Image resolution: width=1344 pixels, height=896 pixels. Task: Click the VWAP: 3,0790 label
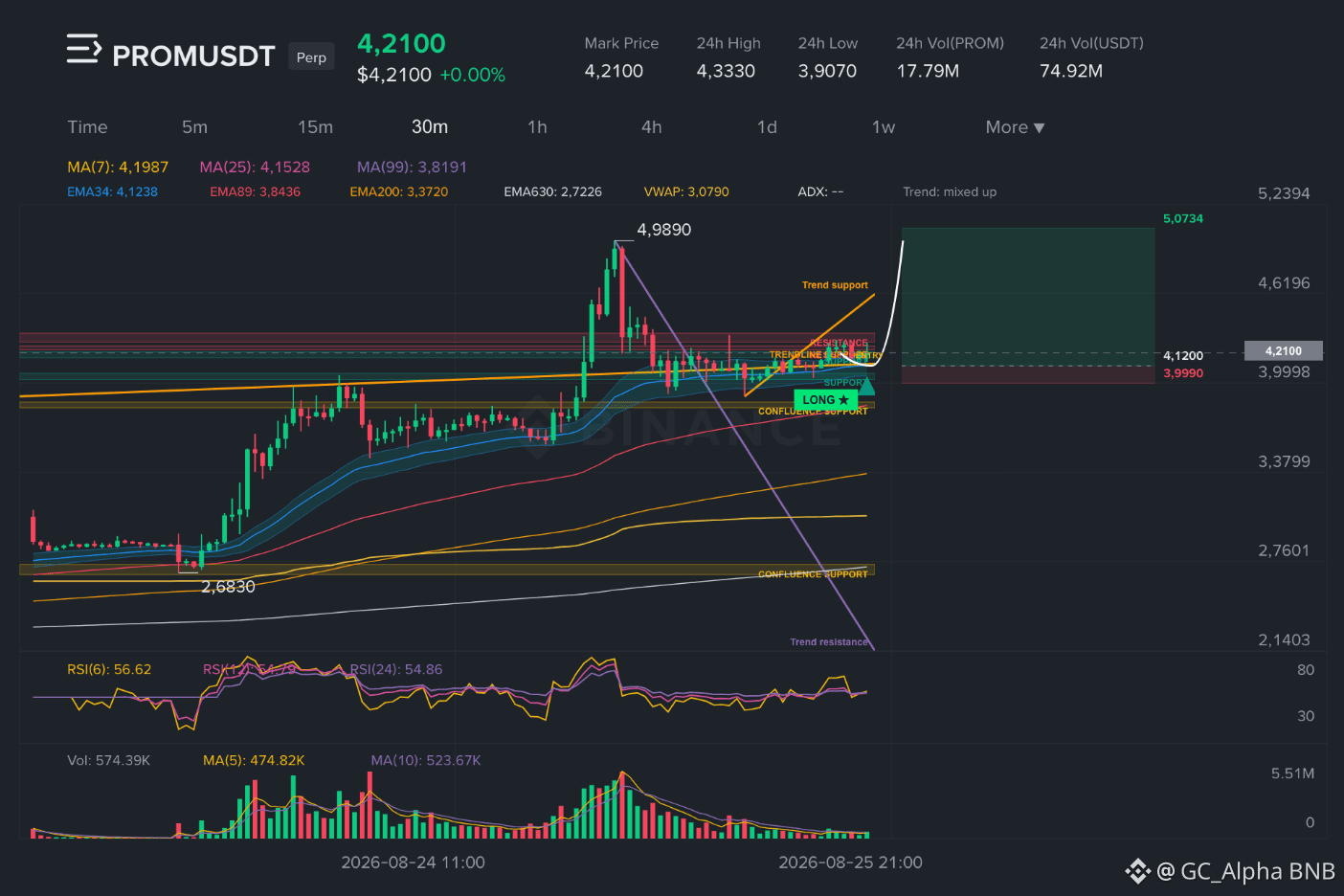[x=686, y=191]
